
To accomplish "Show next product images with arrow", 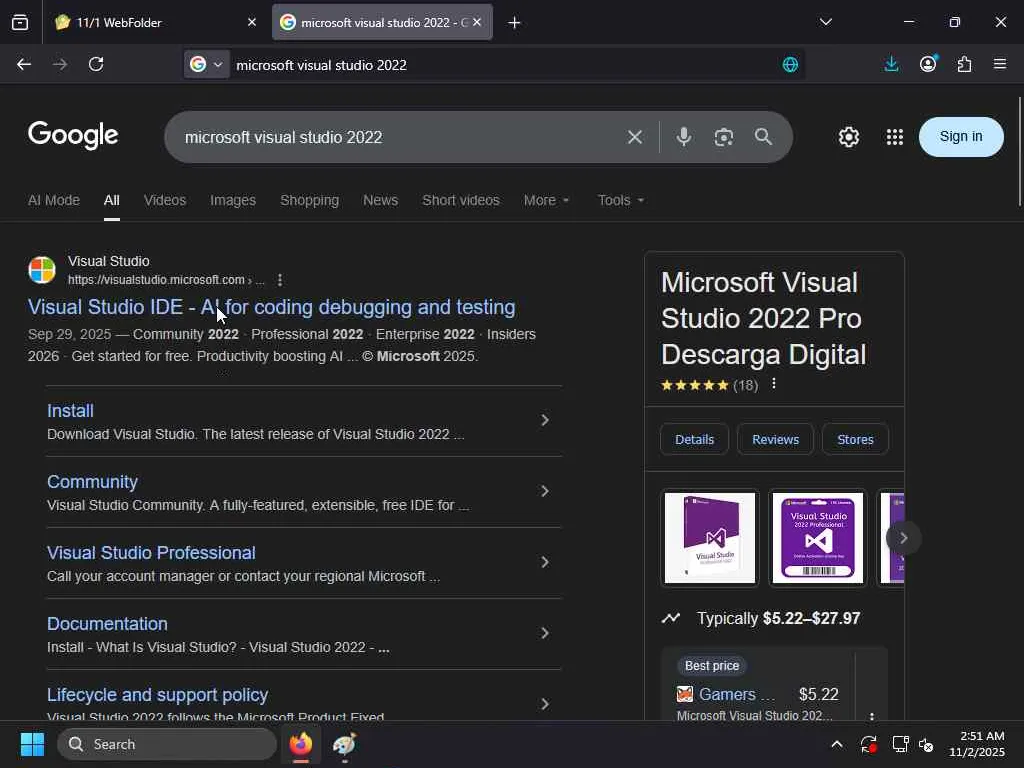I will click(904, 537).
